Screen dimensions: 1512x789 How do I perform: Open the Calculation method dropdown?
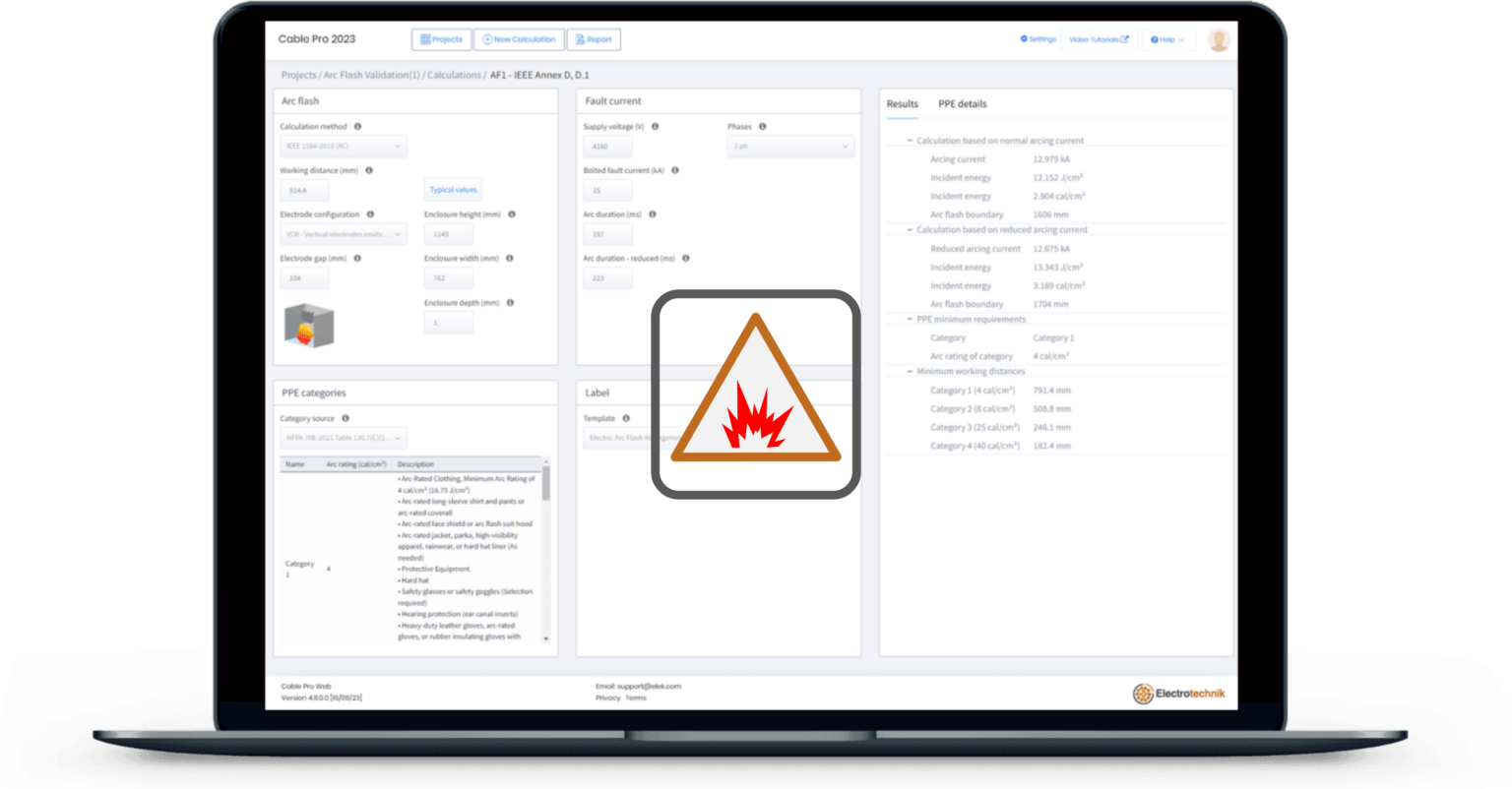pyautogui.click(x=345, y=146)
